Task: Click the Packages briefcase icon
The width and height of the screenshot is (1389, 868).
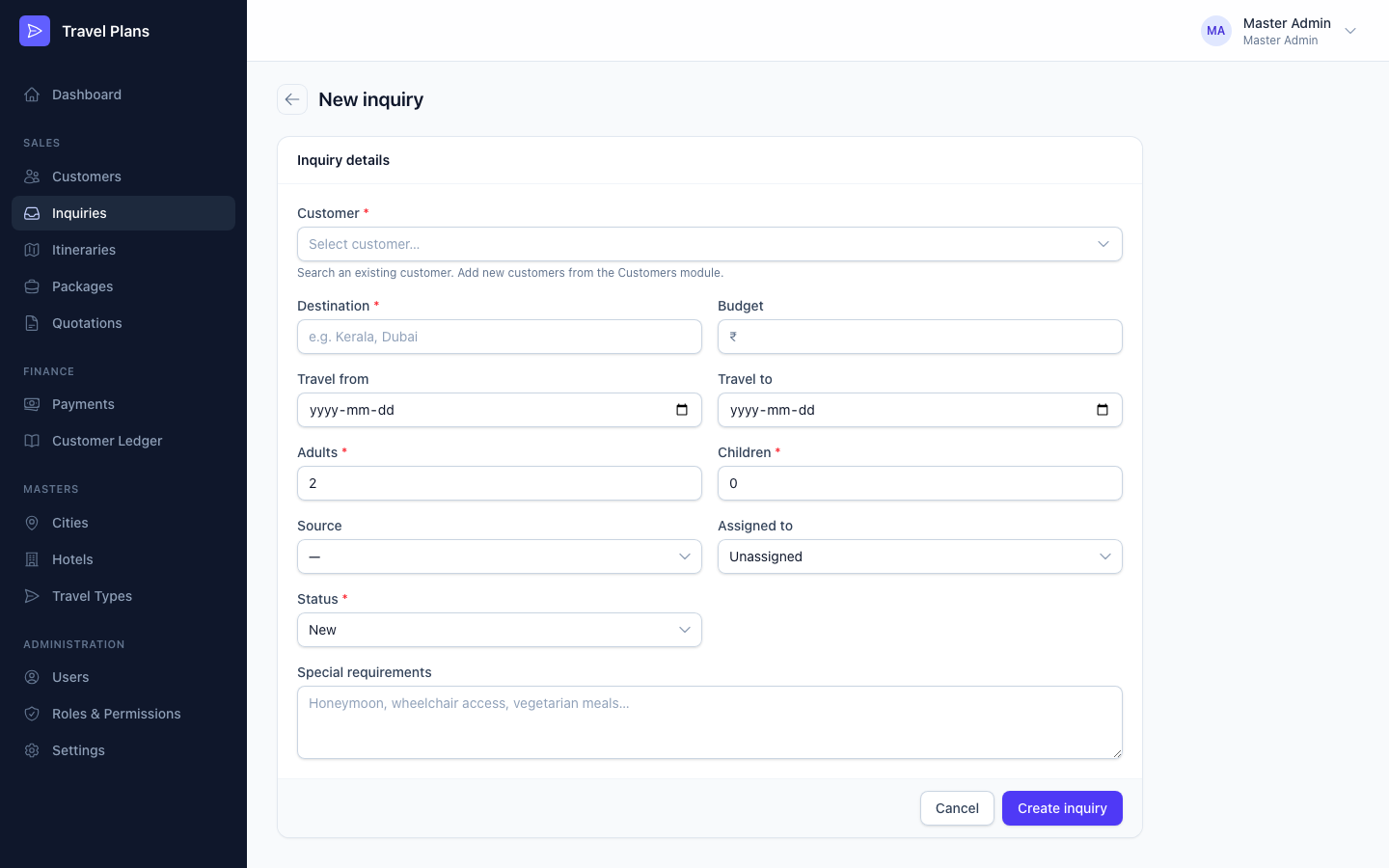Action: pos(32,286)
